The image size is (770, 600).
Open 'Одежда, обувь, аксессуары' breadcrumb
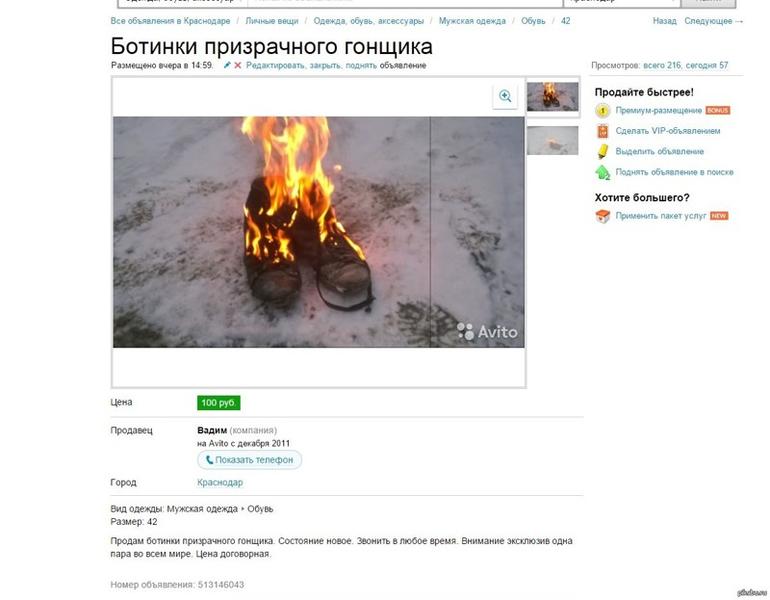point(368,21)
